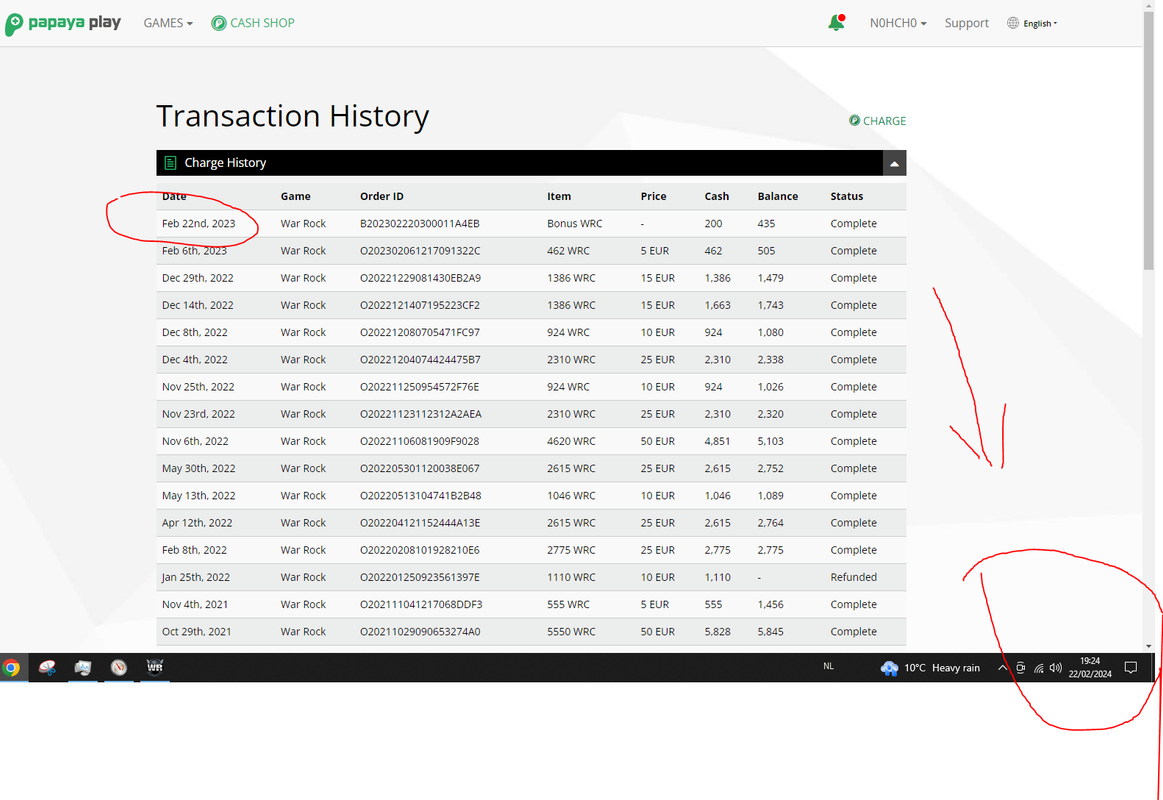Screen dimensions: 1163x800
Task: Open the Action Center notifications icon
Action: pos(1130,668)
